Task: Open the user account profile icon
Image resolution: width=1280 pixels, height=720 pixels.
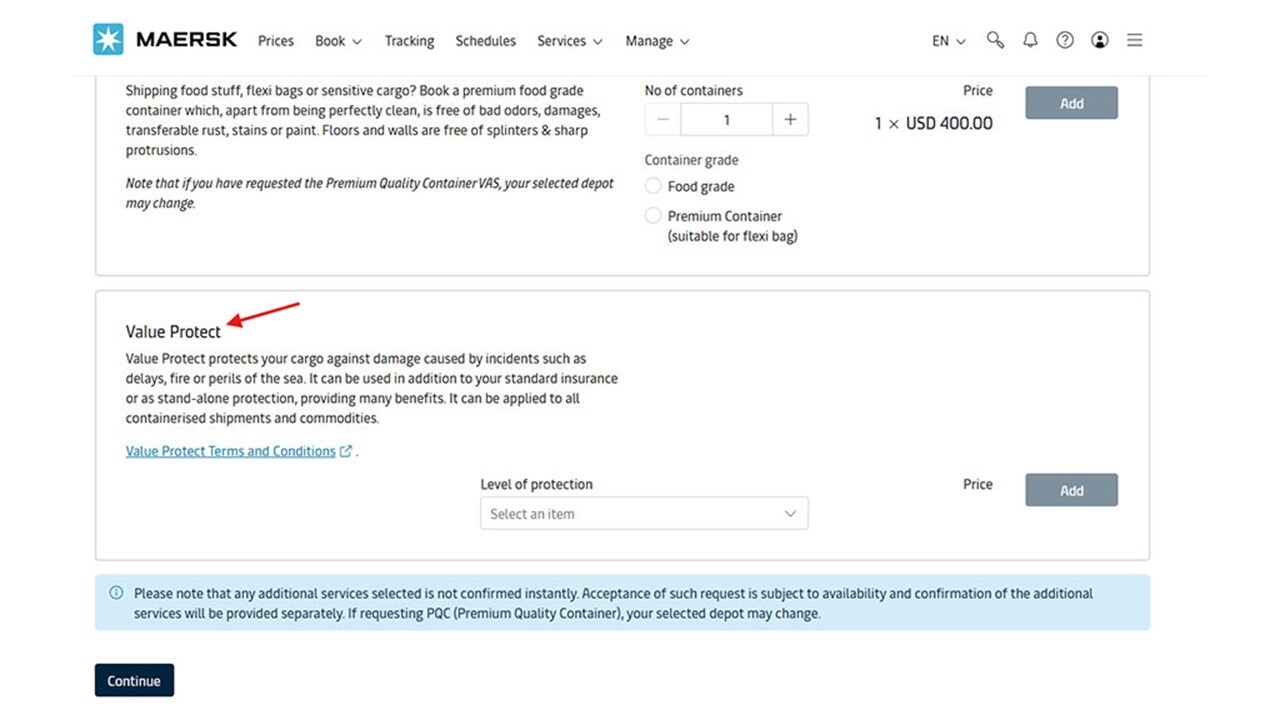Action: point(1100,40)
